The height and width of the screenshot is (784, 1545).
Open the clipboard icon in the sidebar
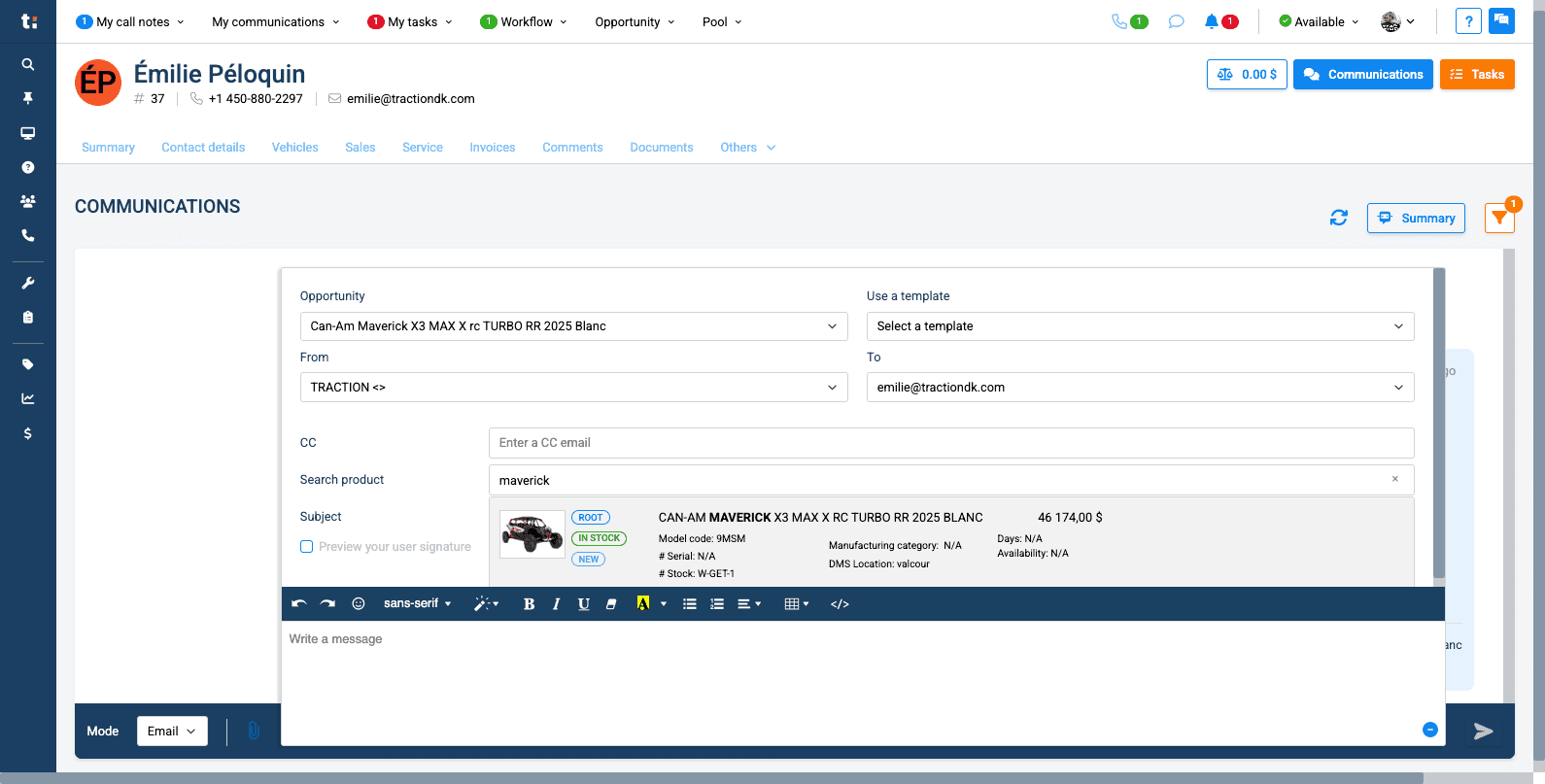point(28,317)
